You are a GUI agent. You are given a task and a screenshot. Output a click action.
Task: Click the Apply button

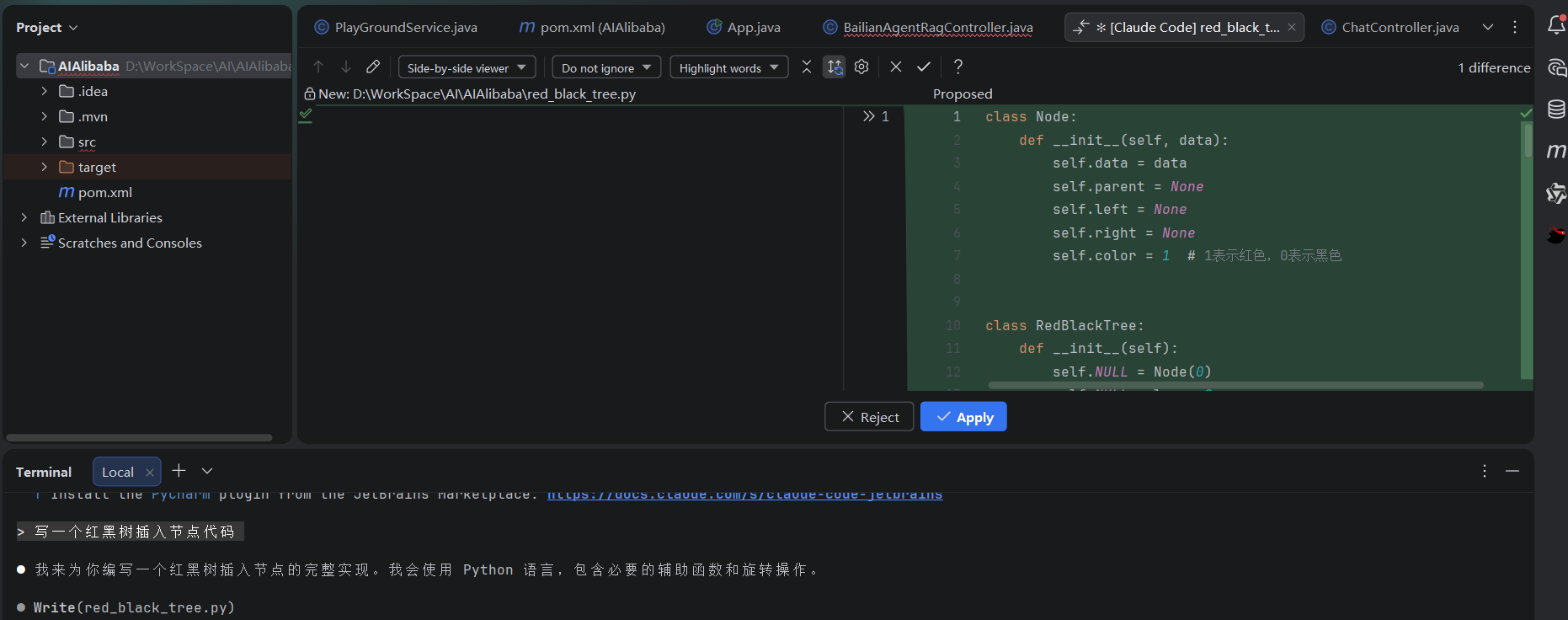963,417
